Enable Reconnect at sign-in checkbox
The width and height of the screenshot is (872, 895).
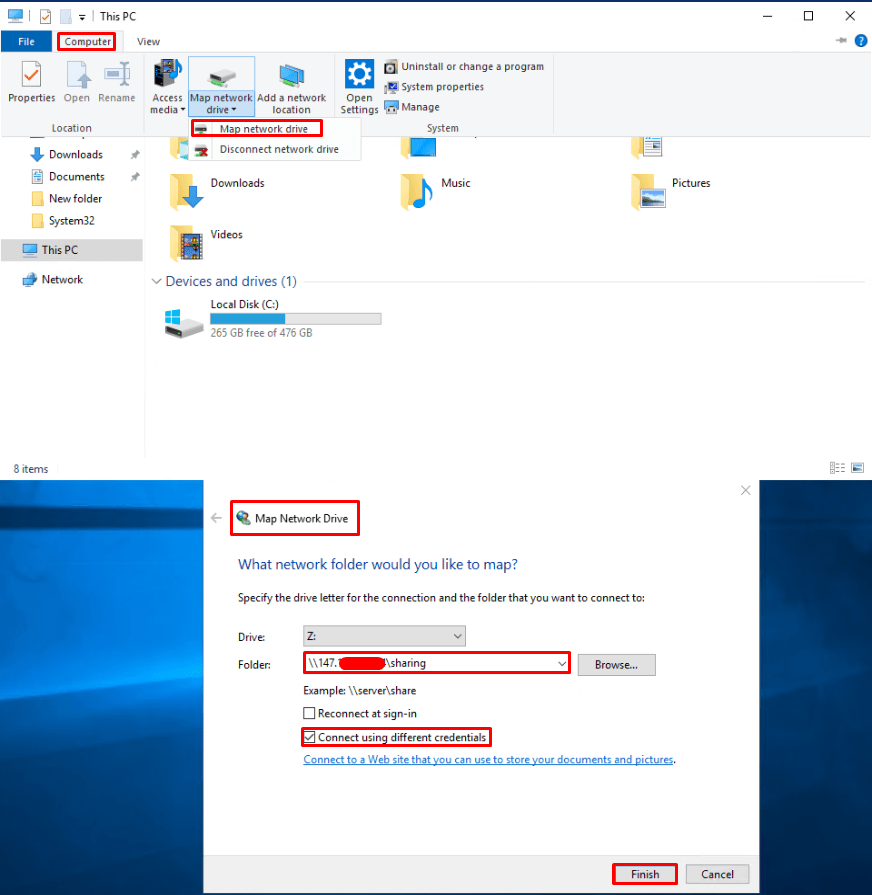(x=309, y=714)
